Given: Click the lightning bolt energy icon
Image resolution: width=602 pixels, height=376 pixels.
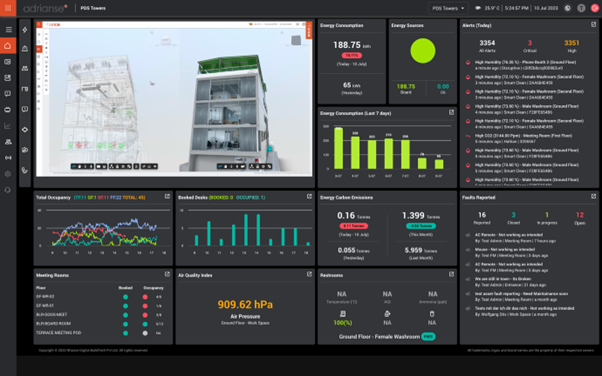Looking at the screenshot, I should (25, 30).
